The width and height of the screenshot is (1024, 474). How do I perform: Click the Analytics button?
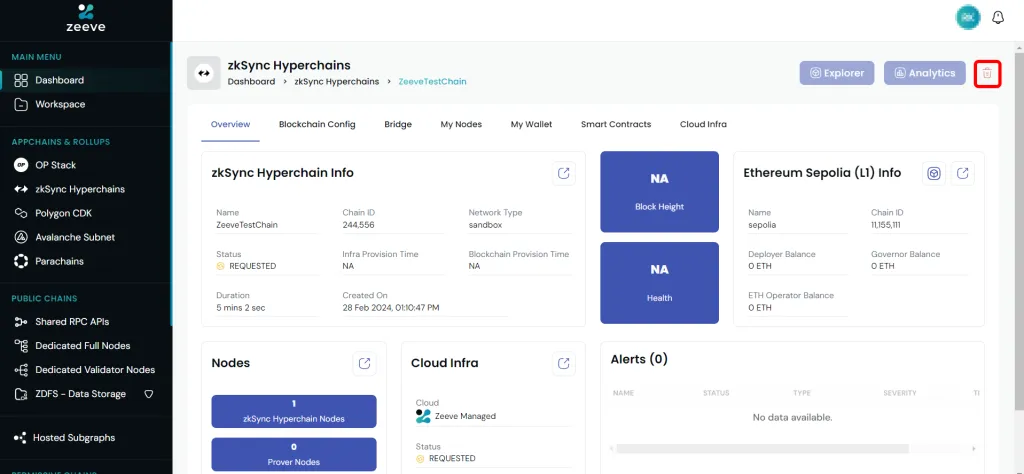click(x=925, y=73)
